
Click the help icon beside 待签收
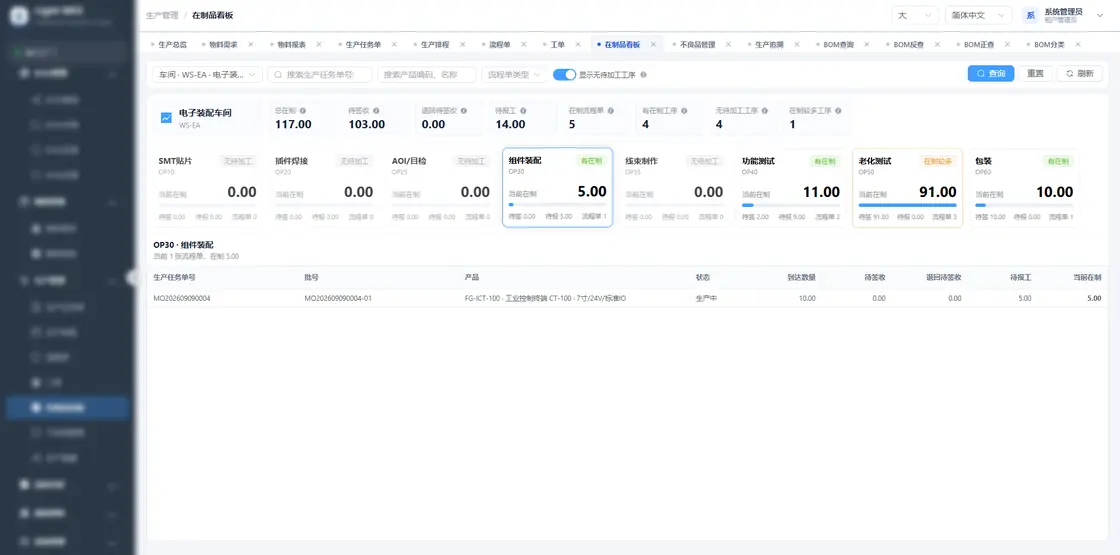[x=376, y=111]
